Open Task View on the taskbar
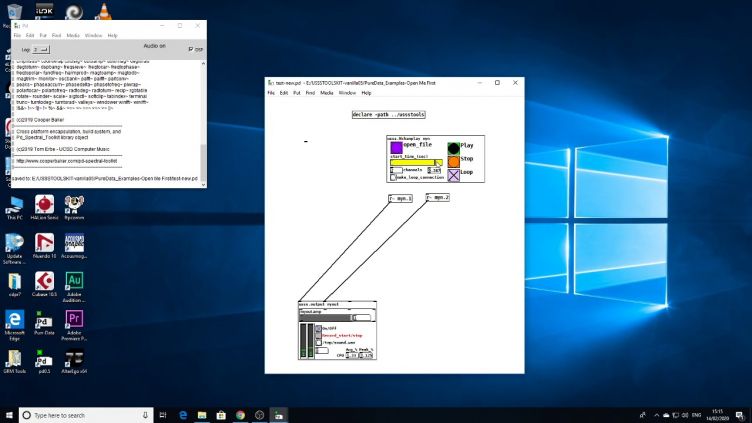This screenshot has width=752, height=423. coord(163,415)
